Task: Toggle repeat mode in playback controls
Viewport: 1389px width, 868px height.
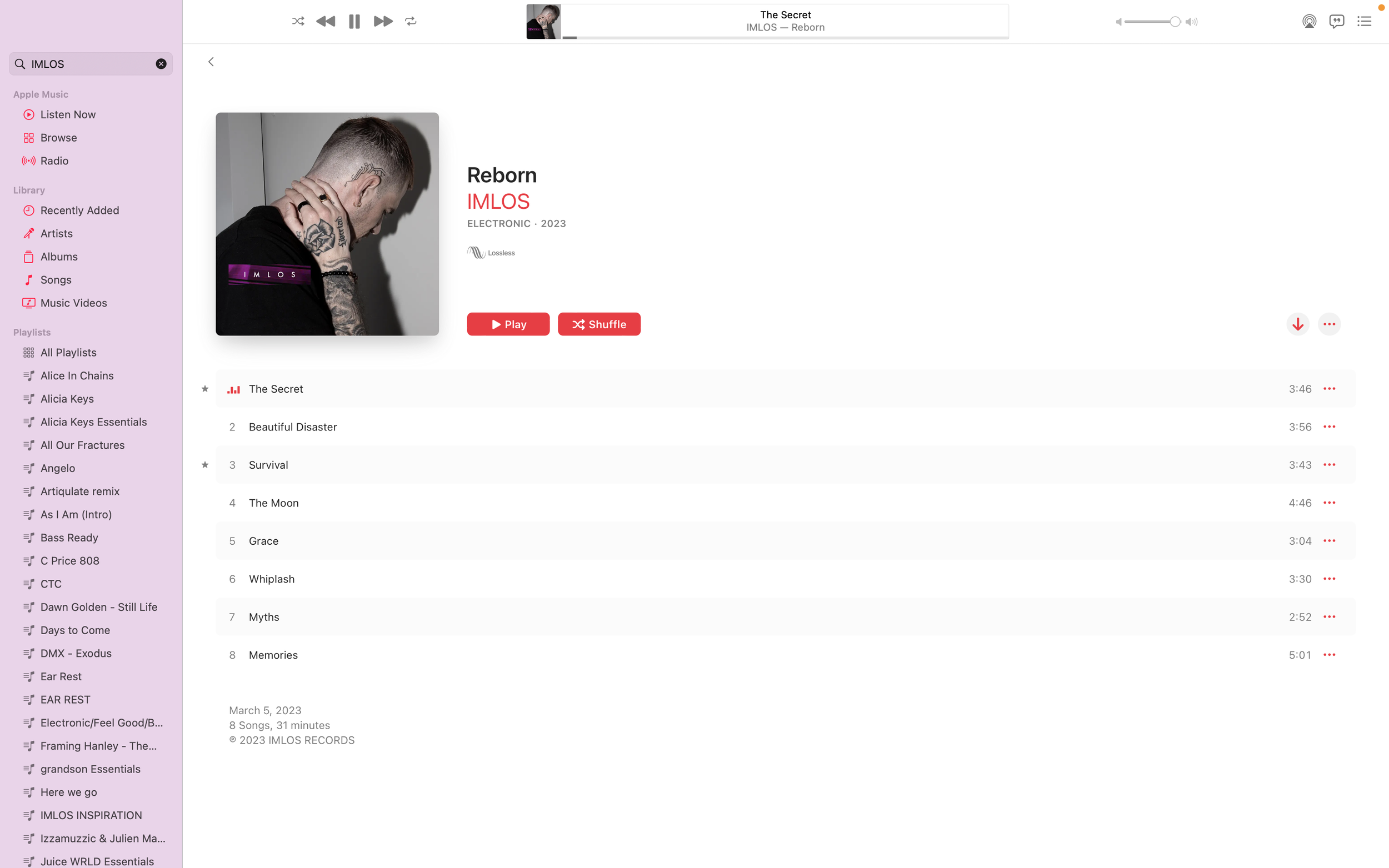Action: tap(411, 21)
